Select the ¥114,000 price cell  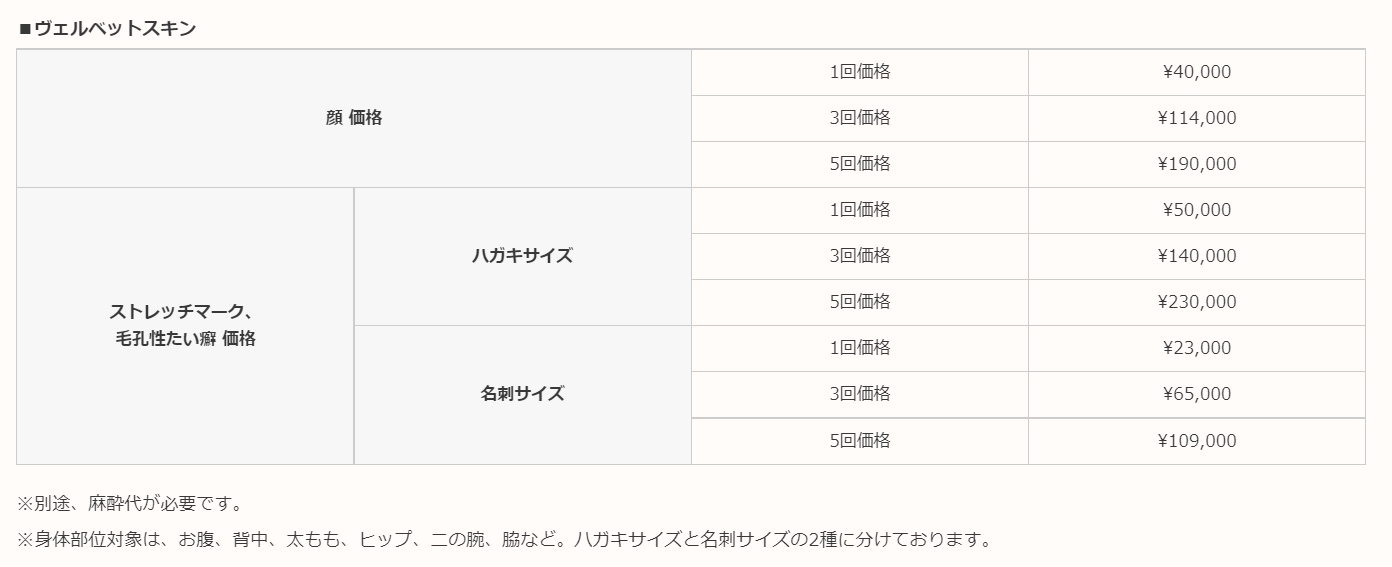pyautogui.click(x=1197, y=118)
